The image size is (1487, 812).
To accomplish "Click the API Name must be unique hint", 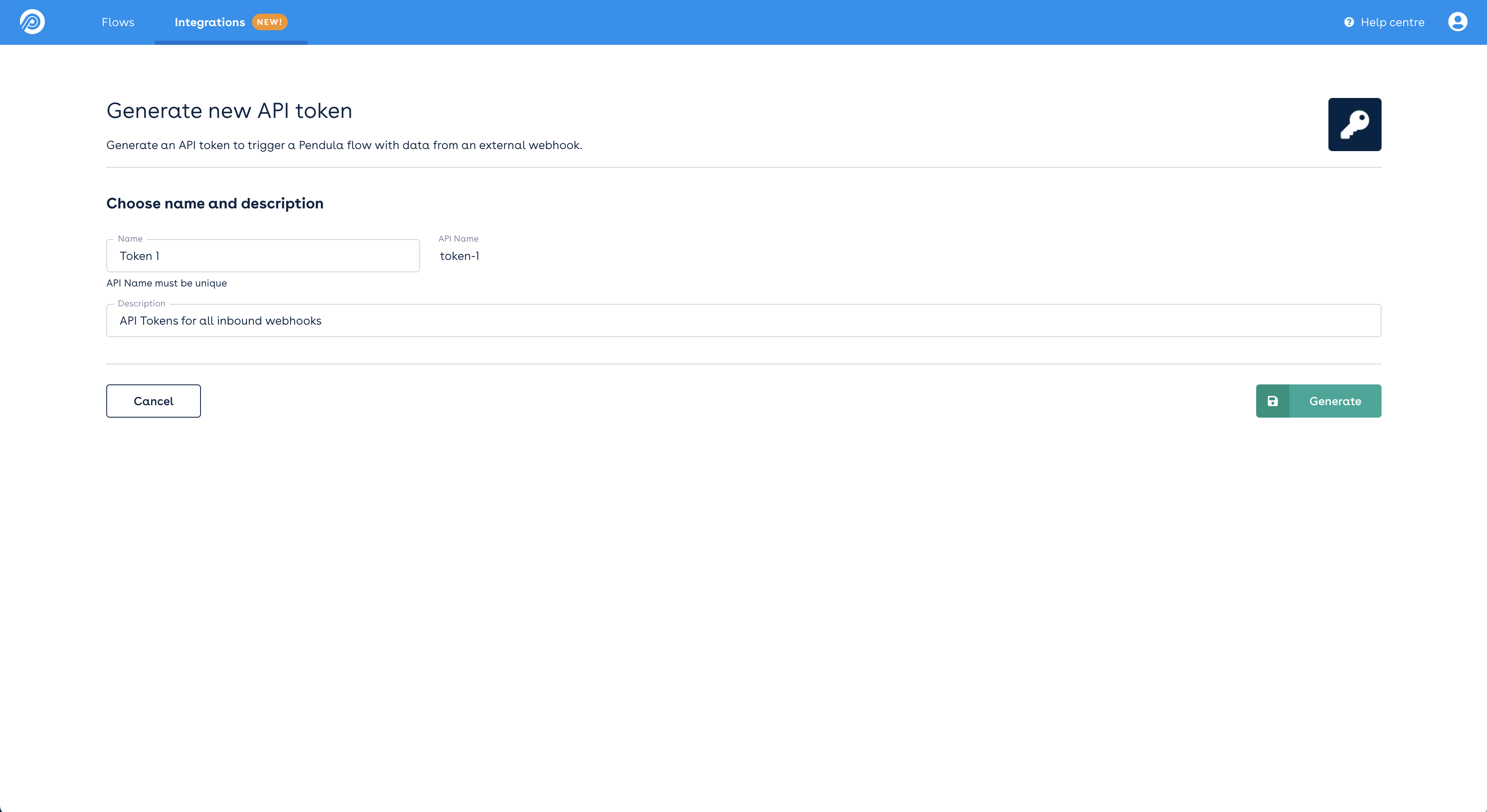I will [x=166, y=284].
